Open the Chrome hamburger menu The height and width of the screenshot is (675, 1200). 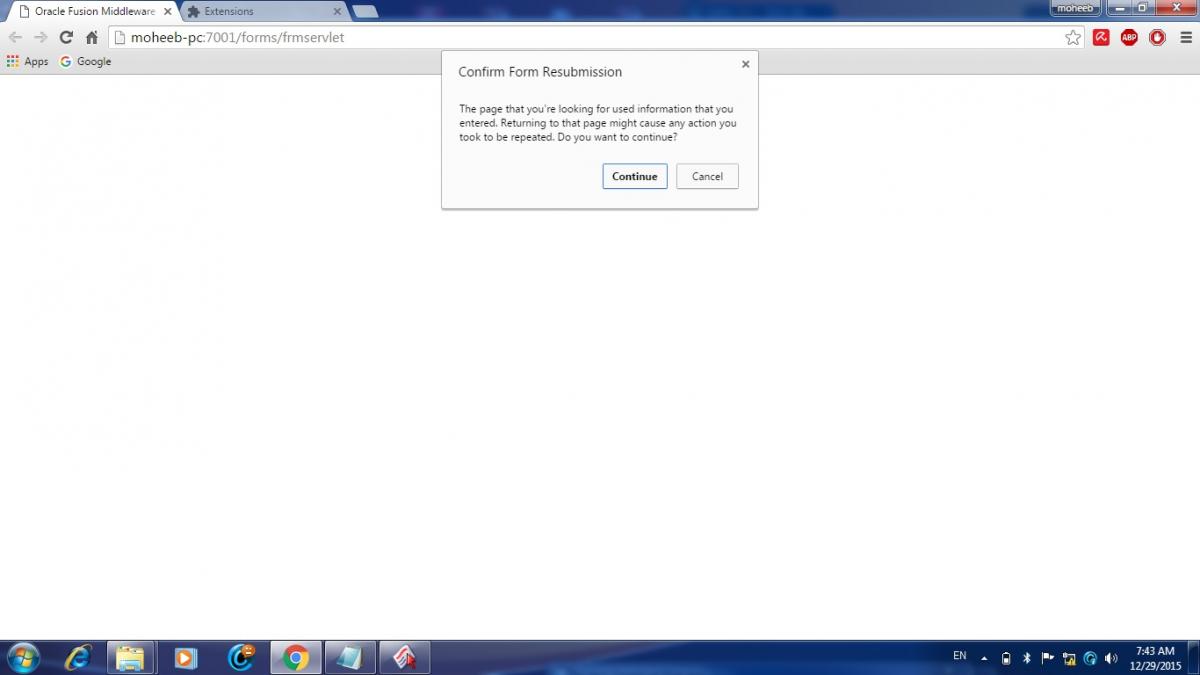[x=1184, y=37]
